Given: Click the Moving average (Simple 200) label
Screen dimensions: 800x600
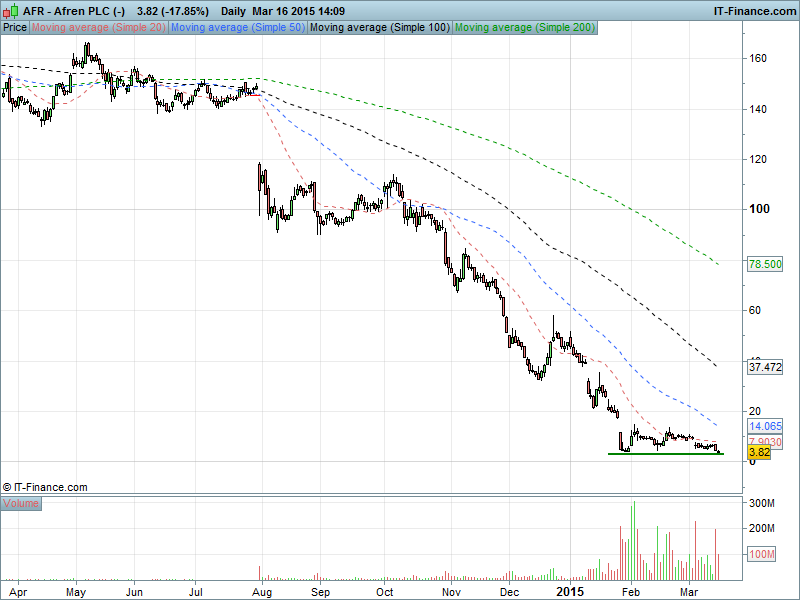Looking at the screenshot, I should click(x=525, y=28).
